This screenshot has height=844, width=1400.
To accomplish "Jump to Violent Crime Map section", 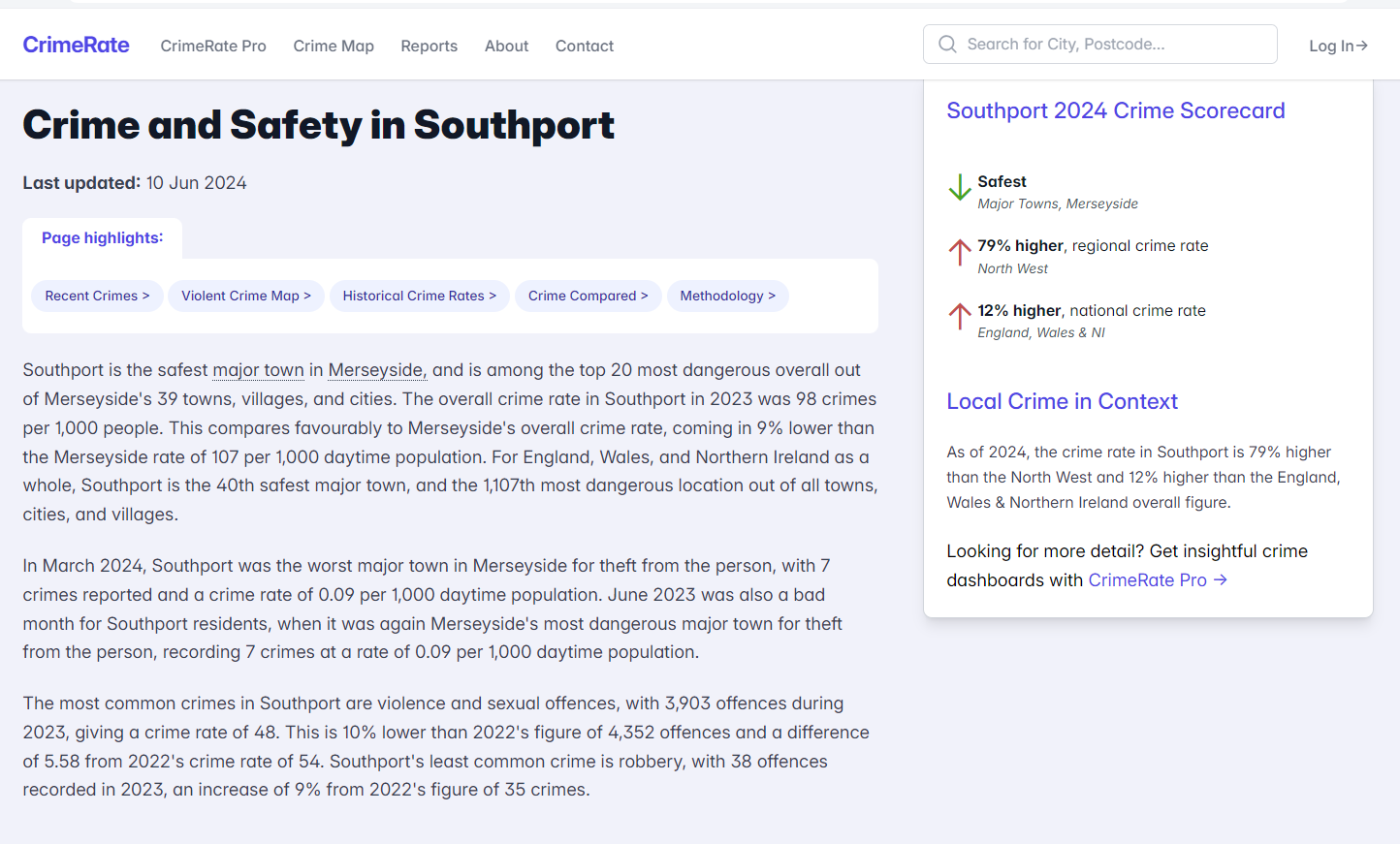I will click(246, 296).
